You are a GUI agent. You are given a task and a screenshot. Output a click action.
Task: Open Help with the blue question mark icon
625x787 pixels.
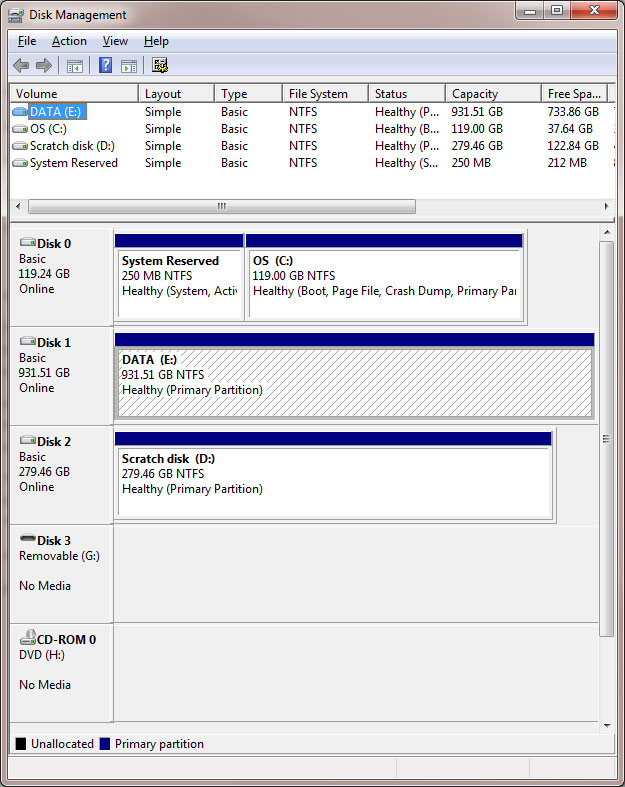pos(105,66)
